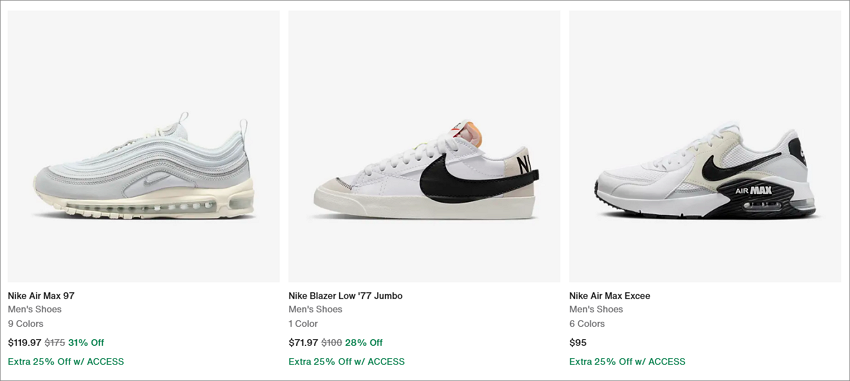Screen dimensions: 850x381
Task: Click the ACCESS promo under Blazer Low
Action: click(x=346, y=361)
